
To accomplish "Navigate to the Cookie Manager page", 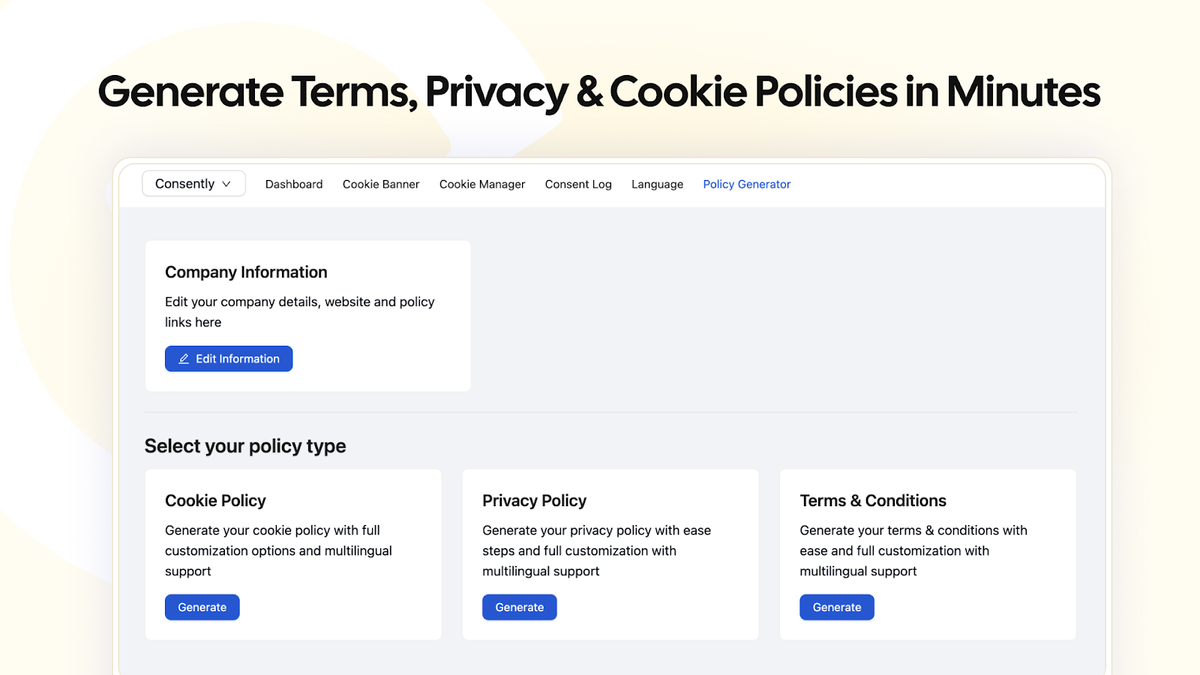I will coord(482,184).
